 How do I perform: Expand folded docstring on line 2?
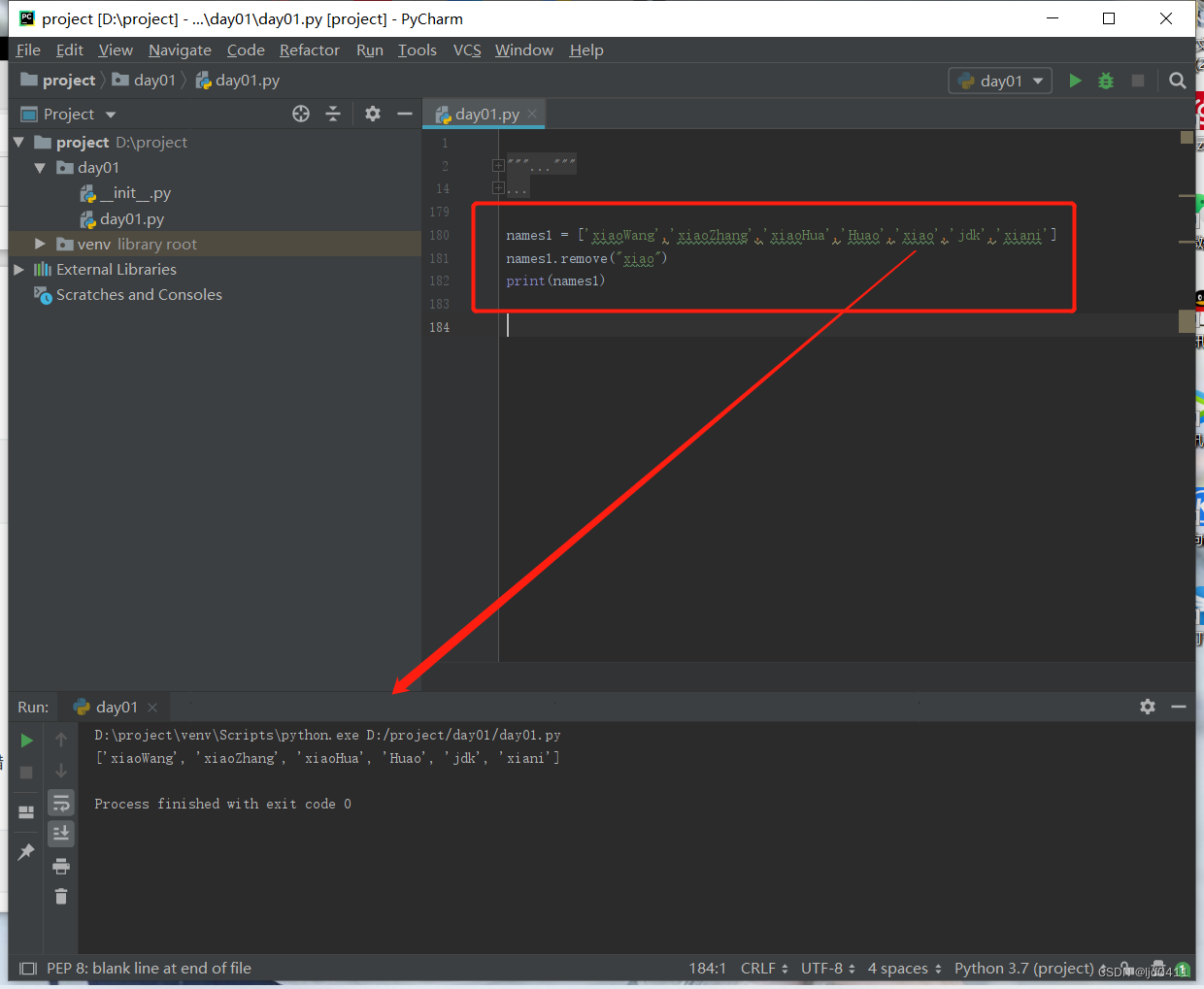(x=498, y=166)
